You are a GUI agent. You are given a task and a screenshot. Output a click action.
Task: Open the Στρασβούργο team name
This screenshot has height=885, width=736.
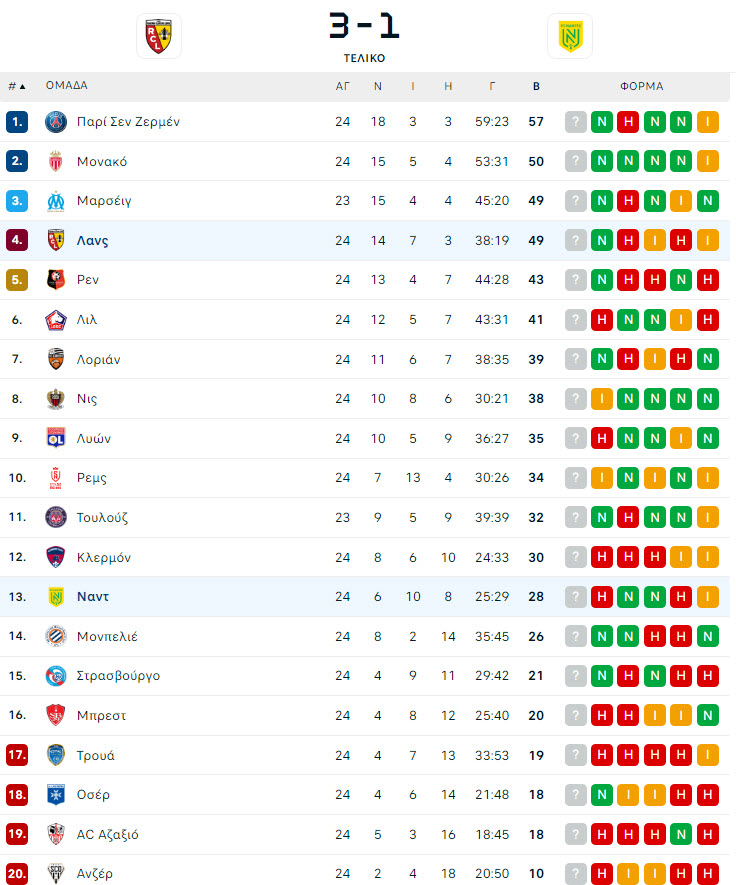(119, 676)
